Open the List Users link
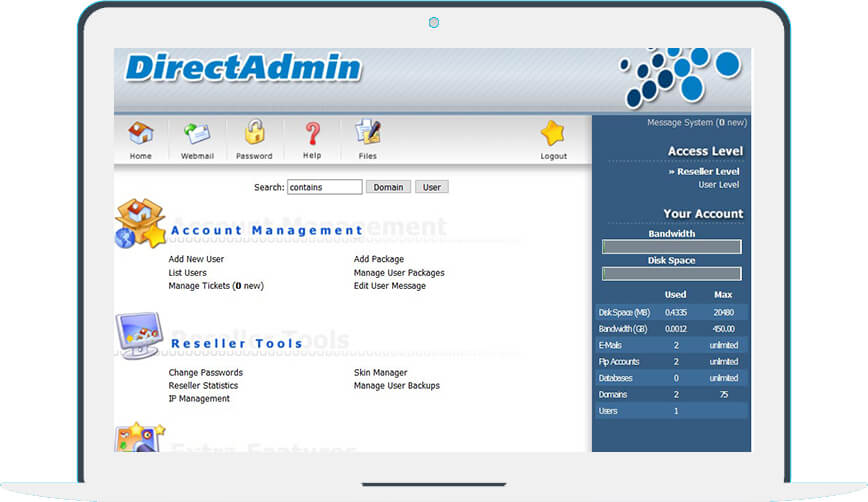This screenshot has height=502, width=868. pyautogui.click(x=188, y=272)
